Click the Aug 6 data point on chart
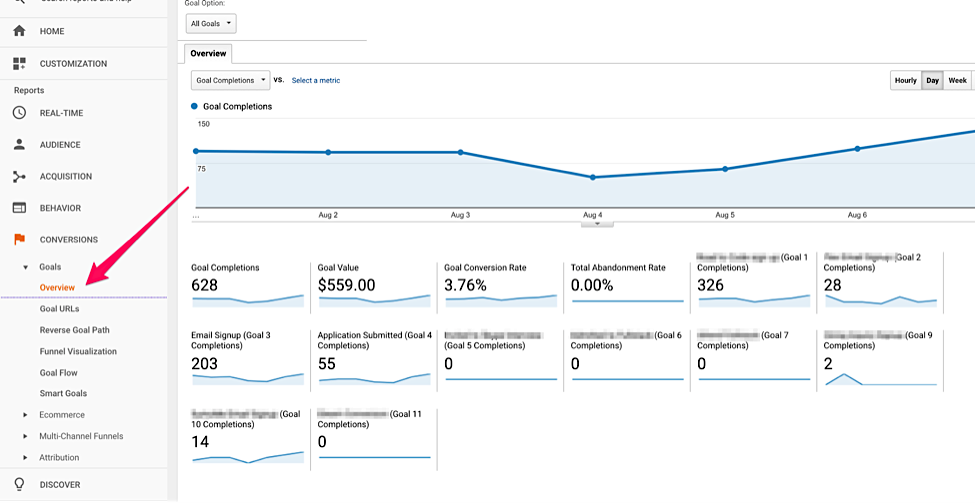The width and height of the screenshot is (975, 503). click(x=857, y=149)
